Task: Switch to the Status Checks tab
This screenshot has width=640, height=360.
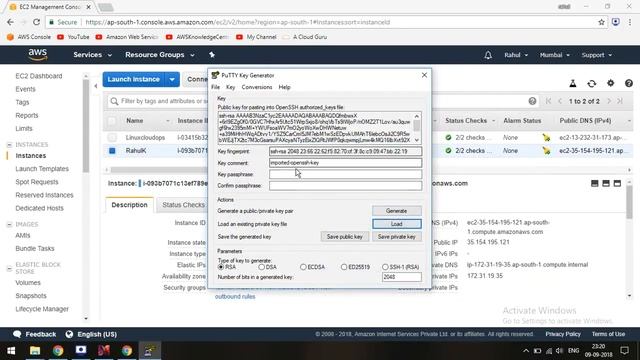Action: (183, 205)
